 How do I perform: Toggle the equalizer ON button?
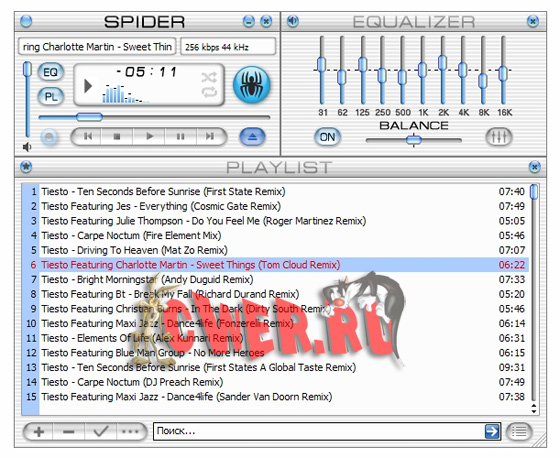[x=328, y=137]
